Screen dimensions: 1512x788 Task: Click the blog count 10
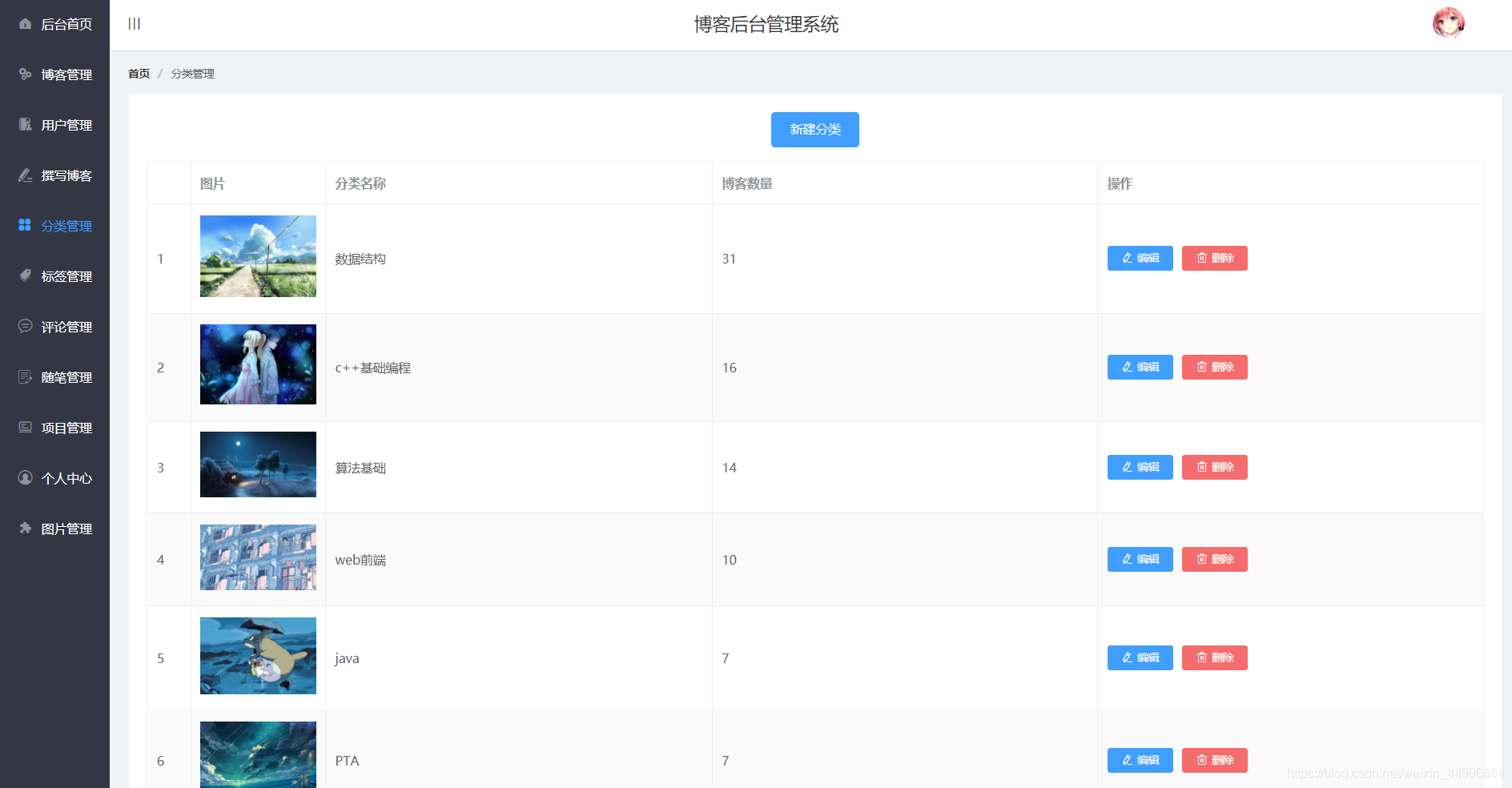pos(729,560)
